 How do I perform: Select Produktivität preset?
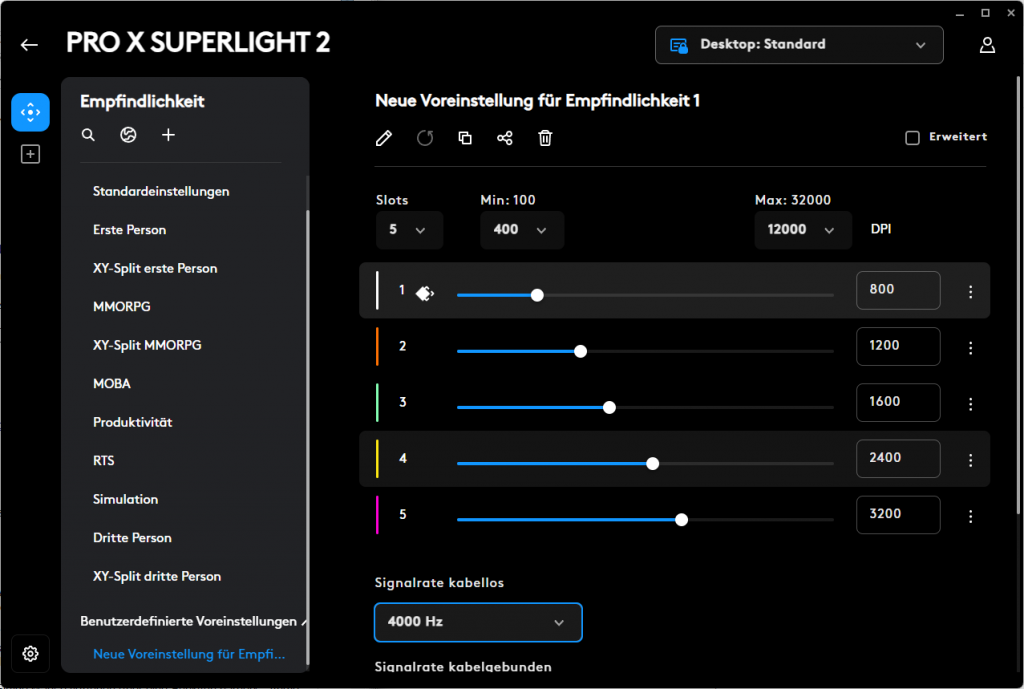[133, 422]
